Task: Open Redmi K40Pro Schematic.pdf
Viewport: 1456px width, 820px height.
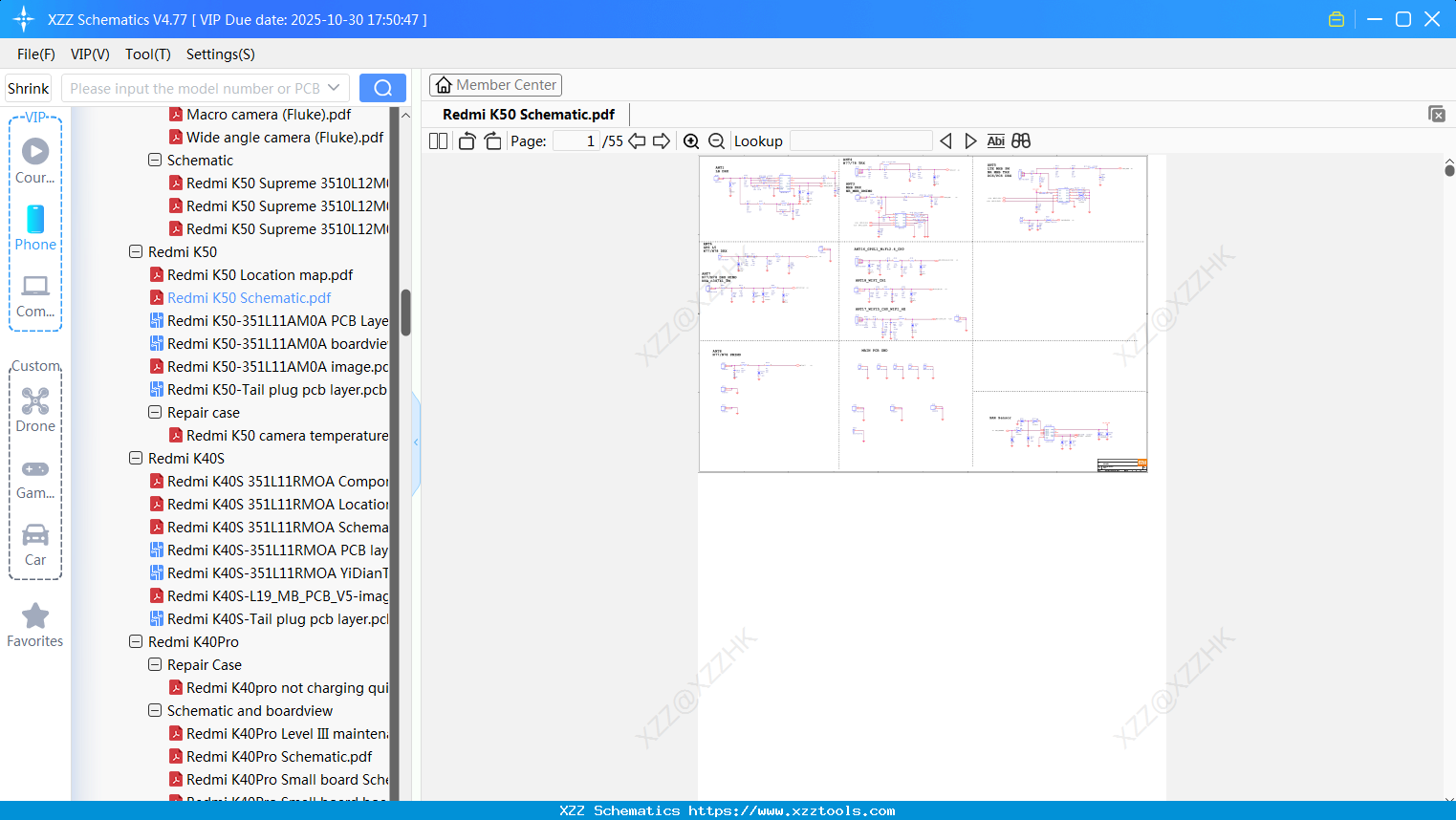Action: pyautogui.click(x=271, y=757)
